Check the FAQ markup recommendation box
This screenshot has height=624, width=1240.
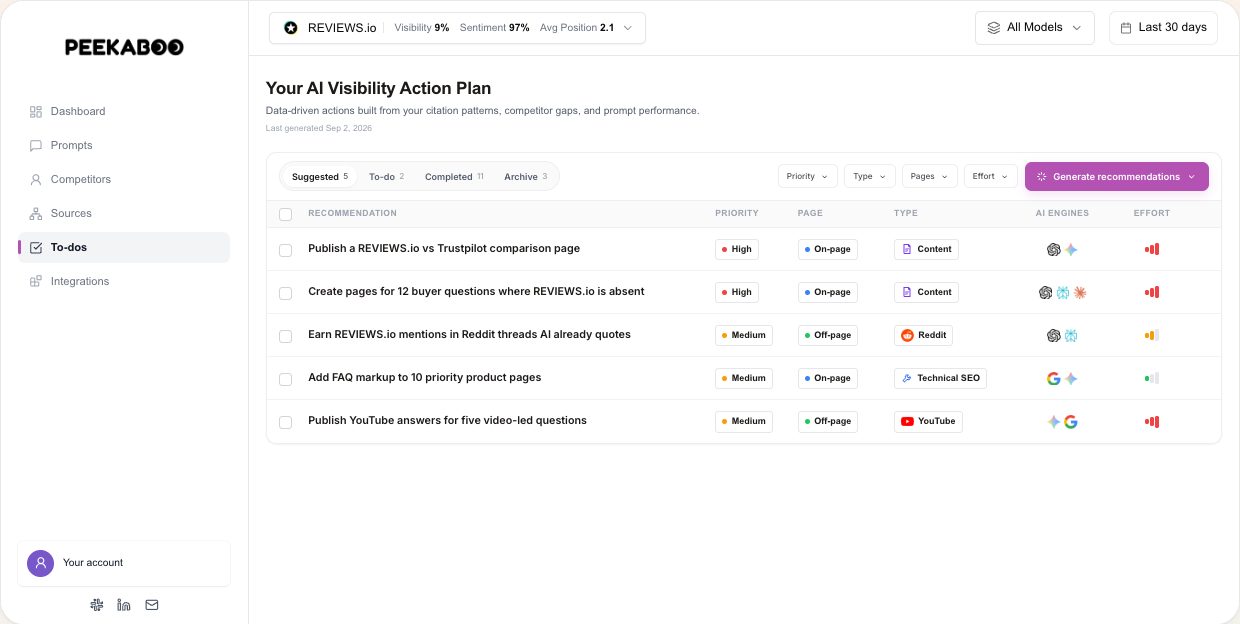(286, 379)
